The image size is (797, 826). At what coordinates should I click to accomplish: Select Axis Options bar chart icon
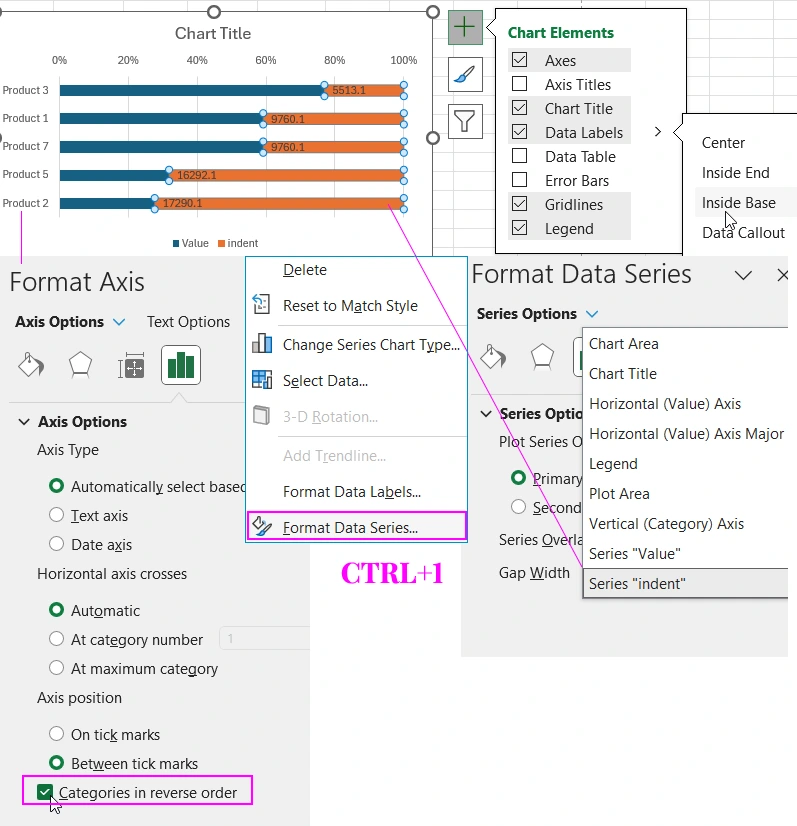[181, 366]
